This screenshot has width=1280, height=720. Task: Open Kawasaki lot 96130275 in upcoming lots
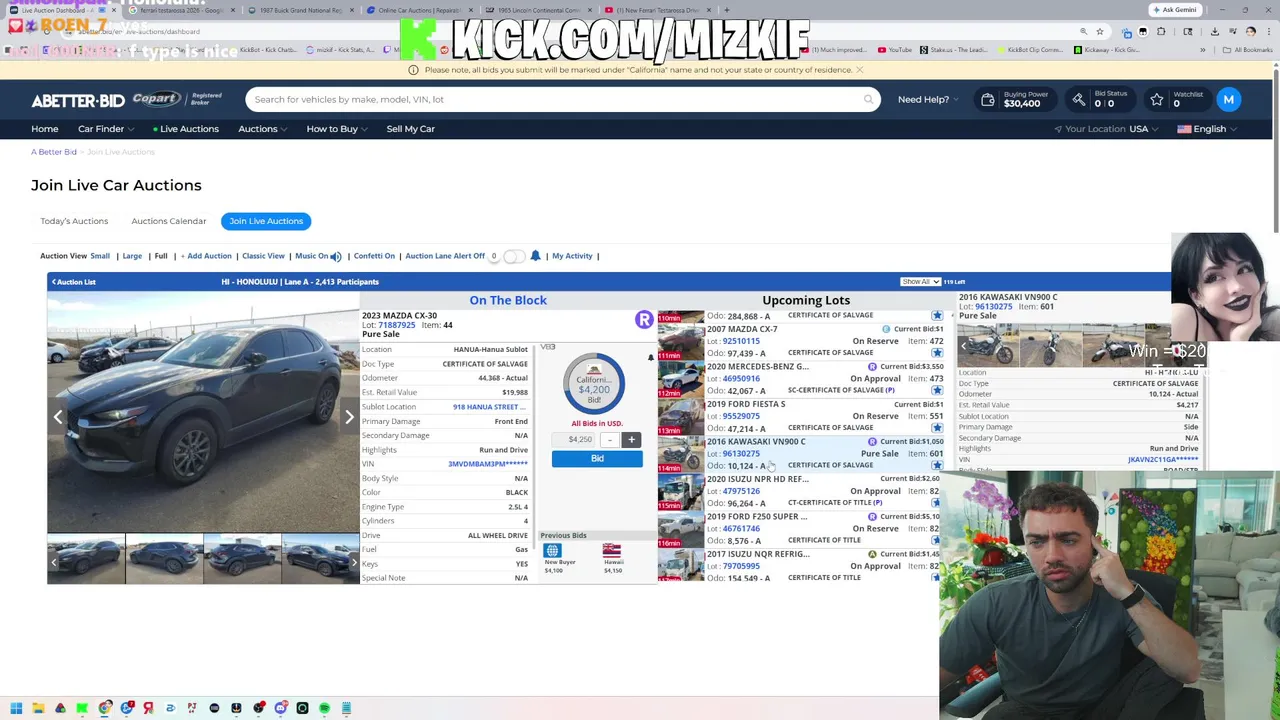coord(741,454)
